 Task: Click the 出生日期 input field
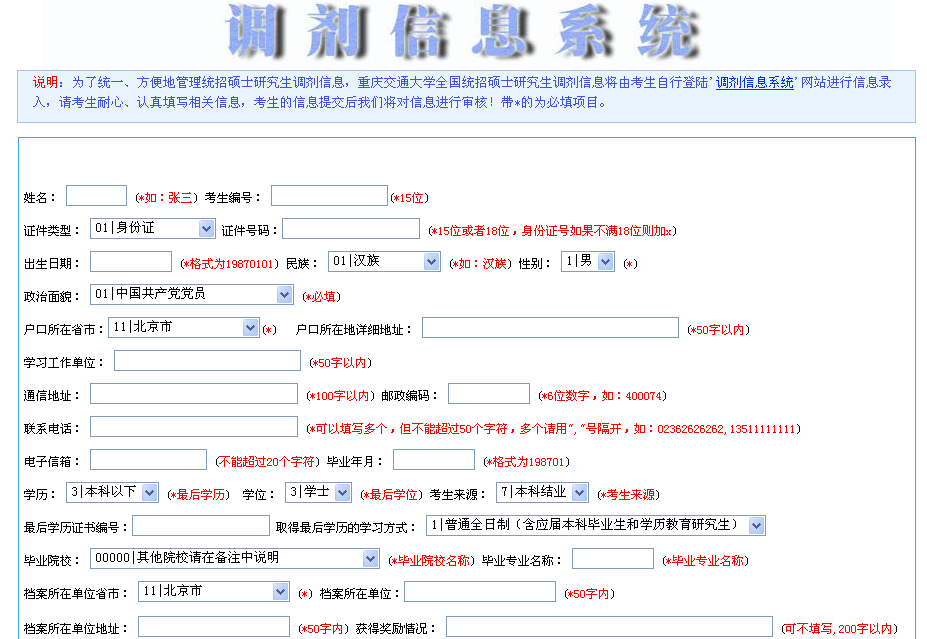coord(131,261)
